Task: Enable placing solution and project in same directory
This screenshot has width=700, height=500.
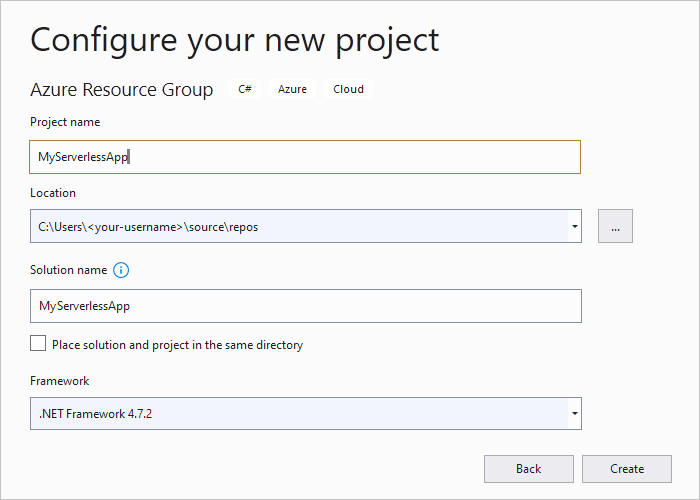Action: click(x=38, y=344)
